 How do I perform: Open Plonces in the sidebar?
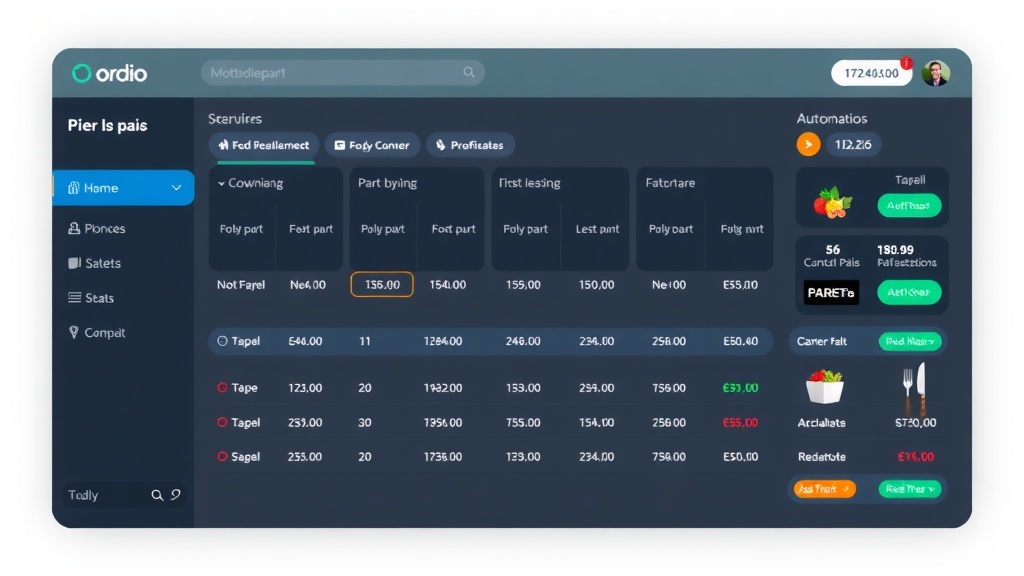[x=96, y=229]
